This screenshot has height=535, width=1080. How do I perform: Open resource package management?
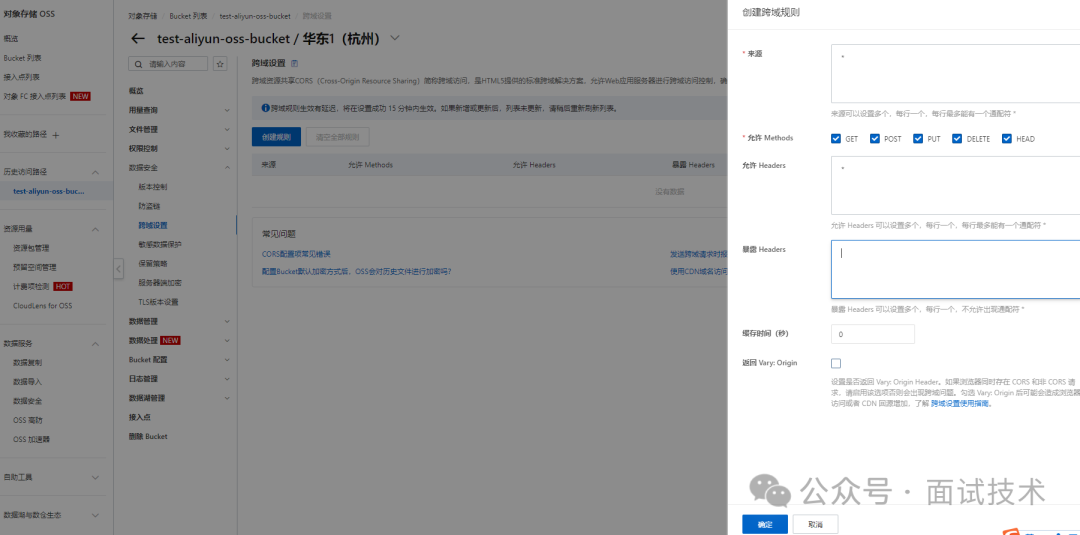(x=31, y=248)
